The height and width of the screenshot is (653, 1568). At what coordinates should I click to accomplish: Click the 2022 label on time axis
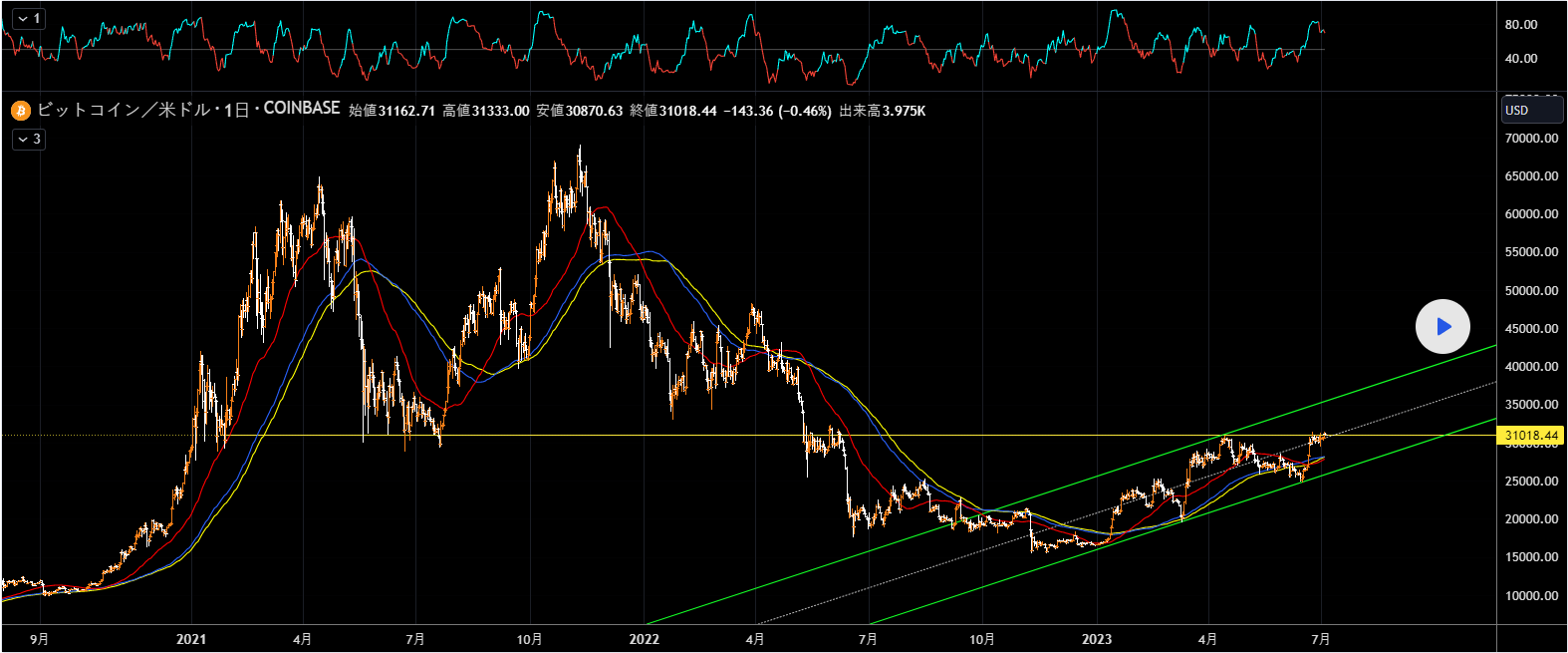(x=645, y=639)
